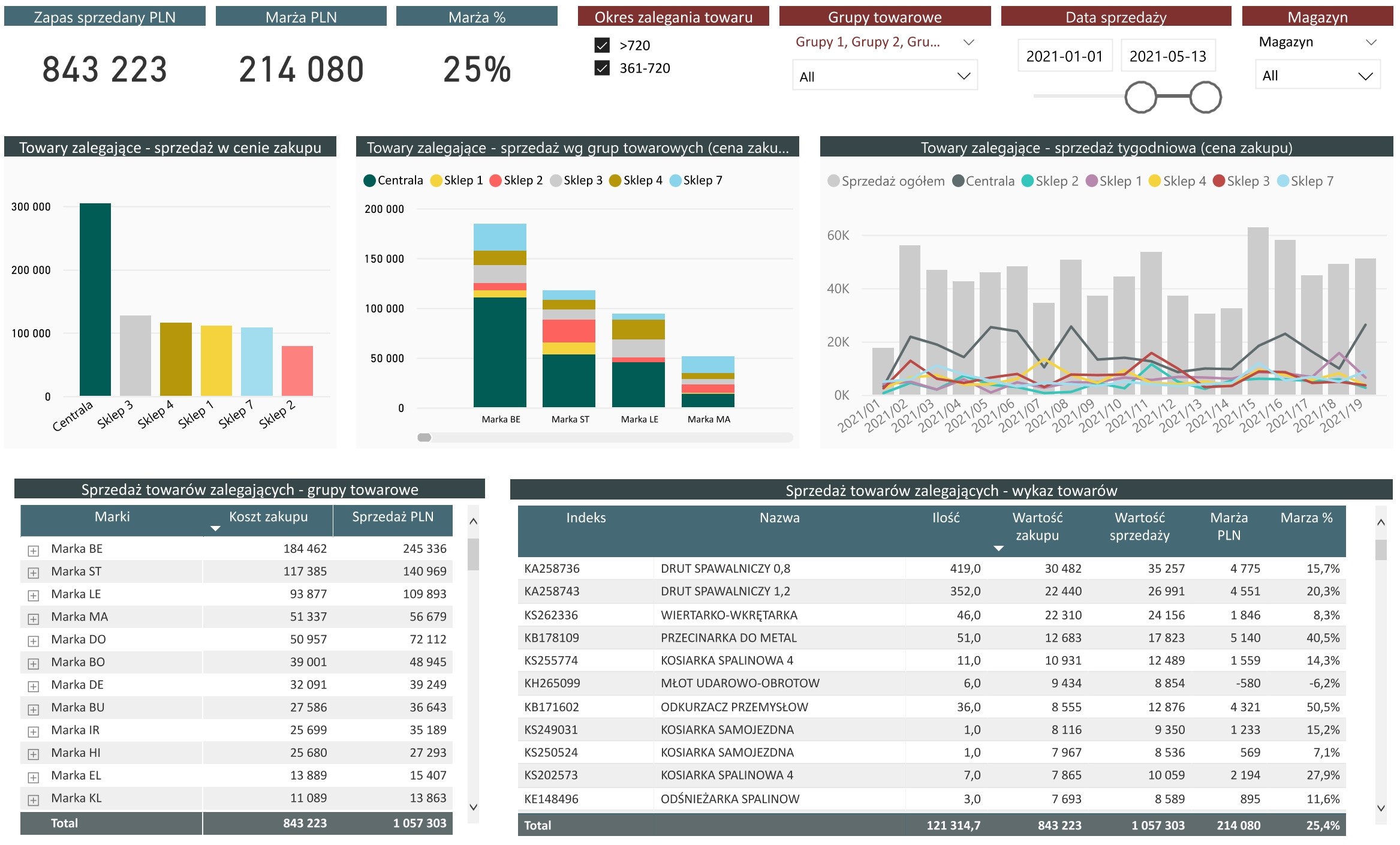Click the Centrala bar in sales chart
Viewport: 1400px width, 845px height.
coord(95,299)
